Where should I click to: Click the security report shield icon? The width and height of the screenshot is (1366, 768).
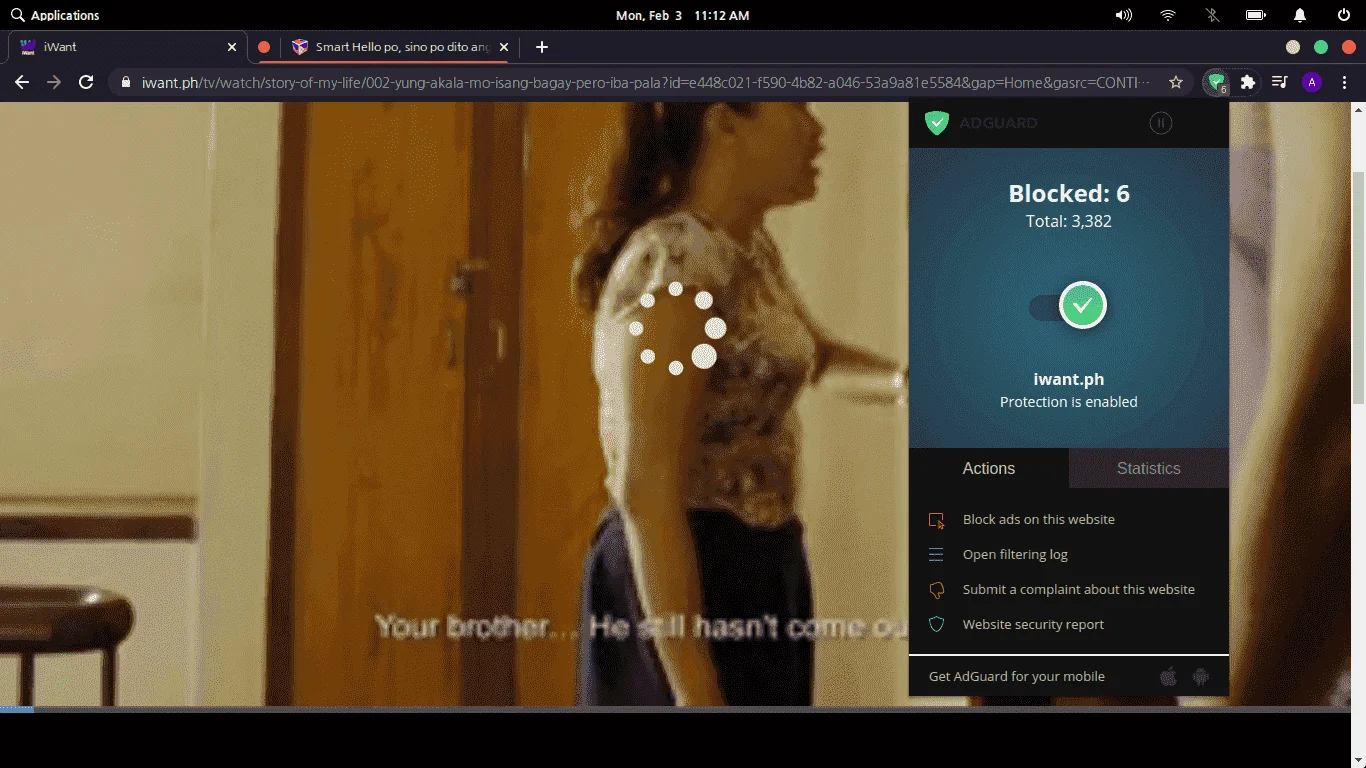click(937, 624)
